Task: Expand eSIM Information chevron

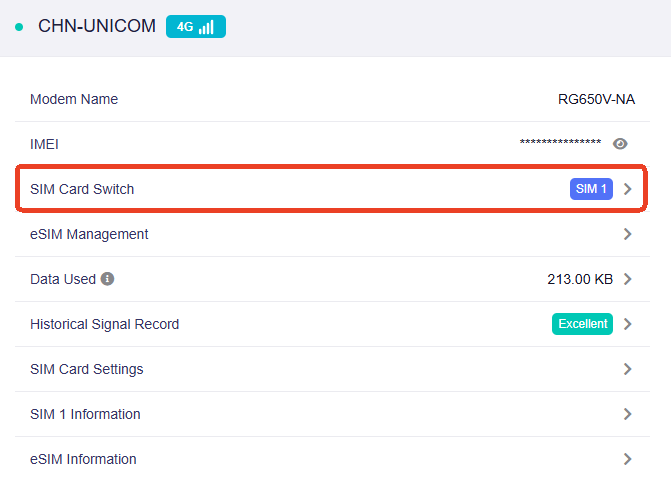Action: [x=628, y=459]
